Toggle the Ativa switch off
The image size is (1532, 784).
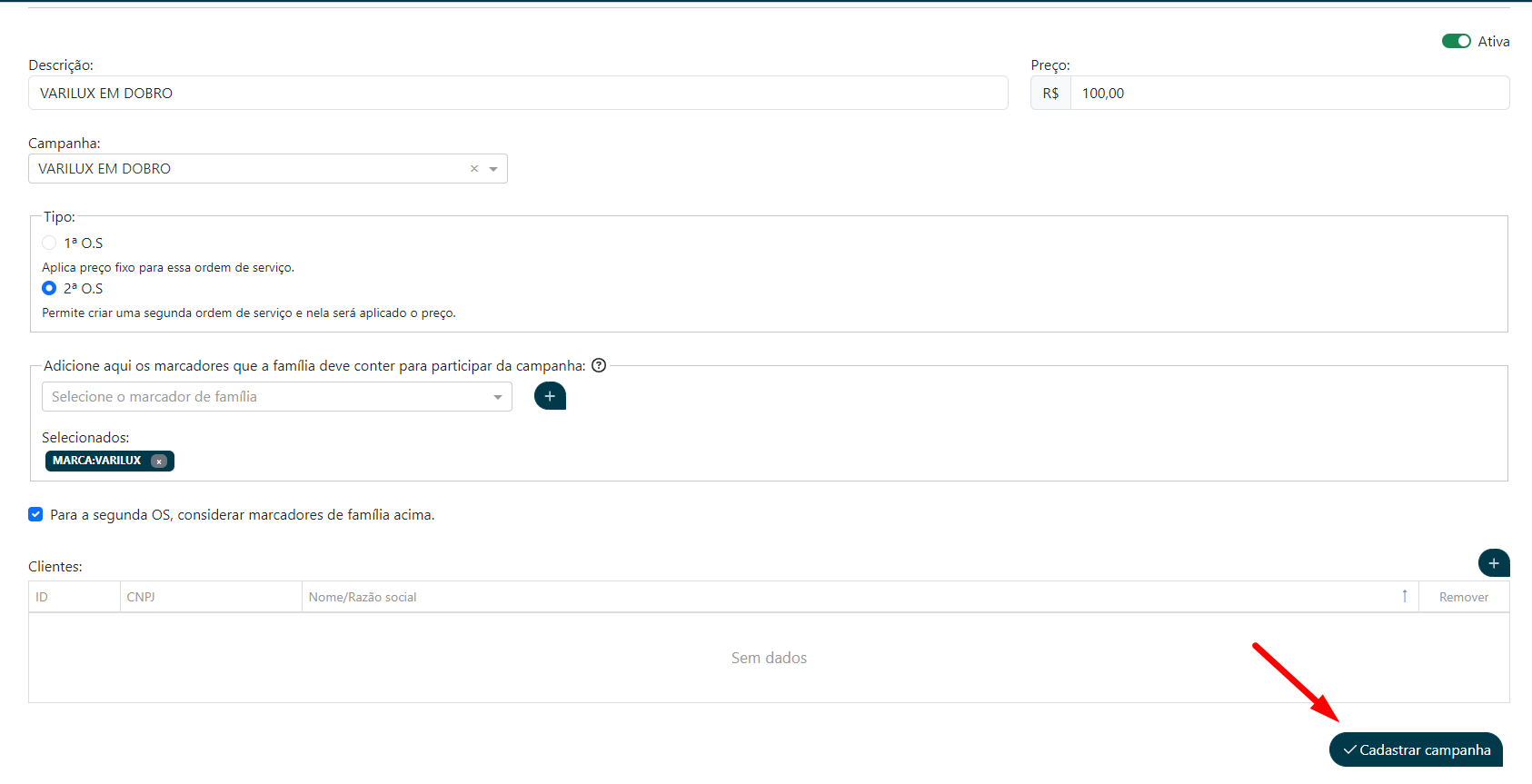pos(1456,41)
